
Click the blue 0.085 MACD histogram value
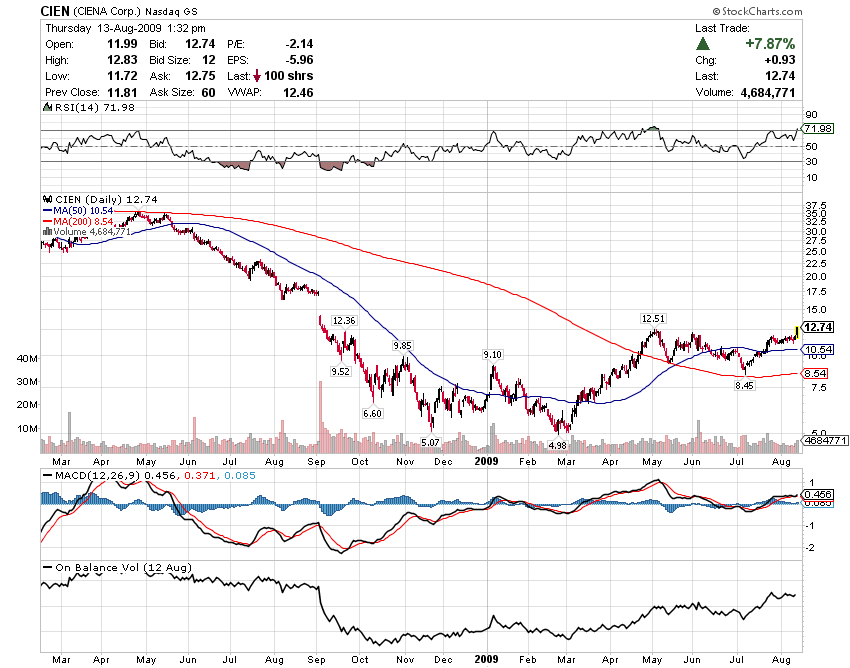(240, 476)
